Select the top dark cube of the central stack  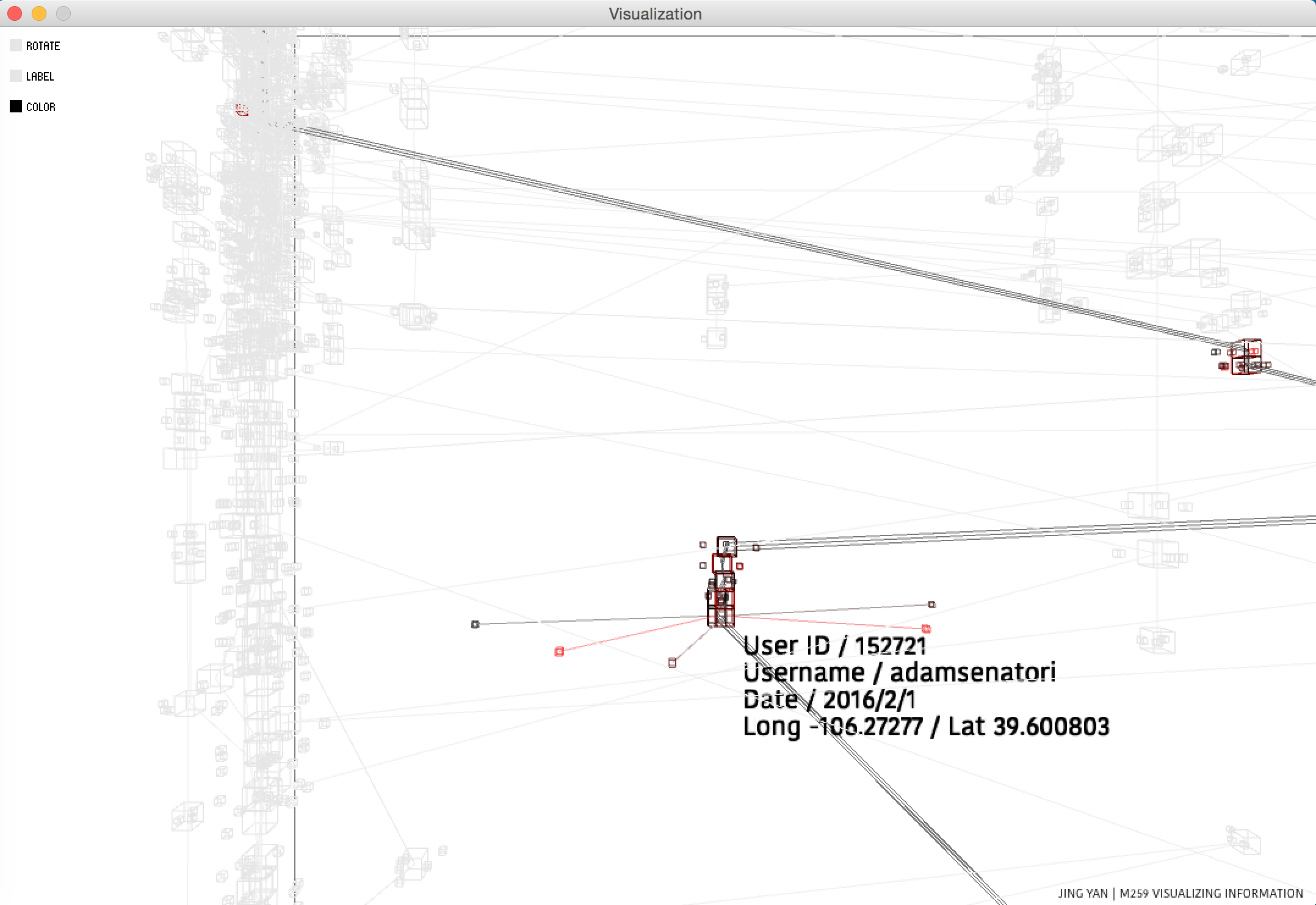pos(726,545)
